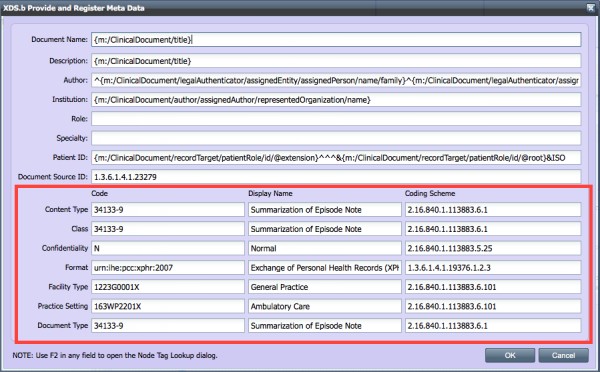The height and width of the screenshot is (372, 600).
Task: Click the Confidentiality coding scheme field
Action: [x=493, y=248]
